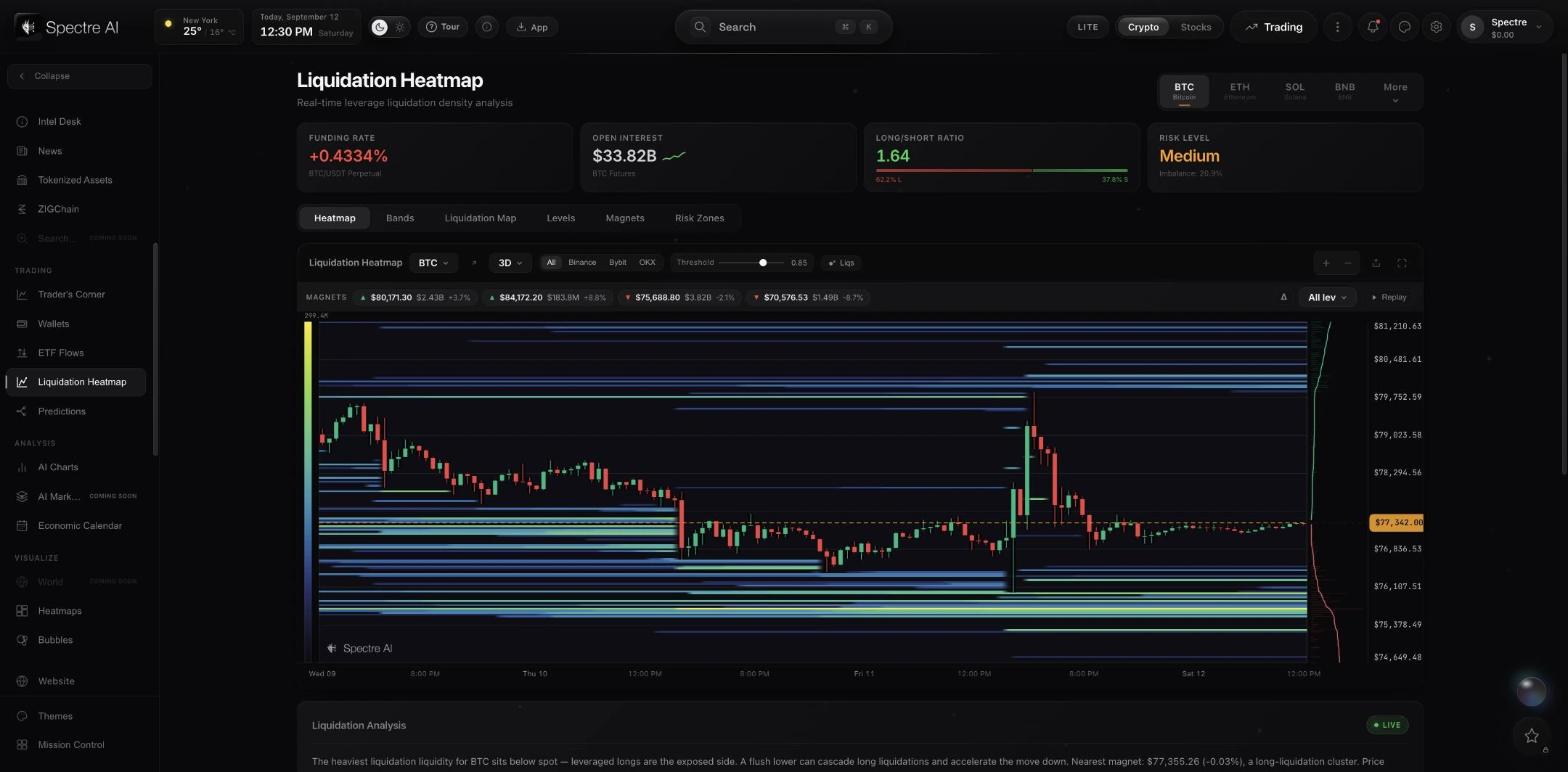
Task: Switch to Risk Zones tab
Action: [x=700, y=218]
